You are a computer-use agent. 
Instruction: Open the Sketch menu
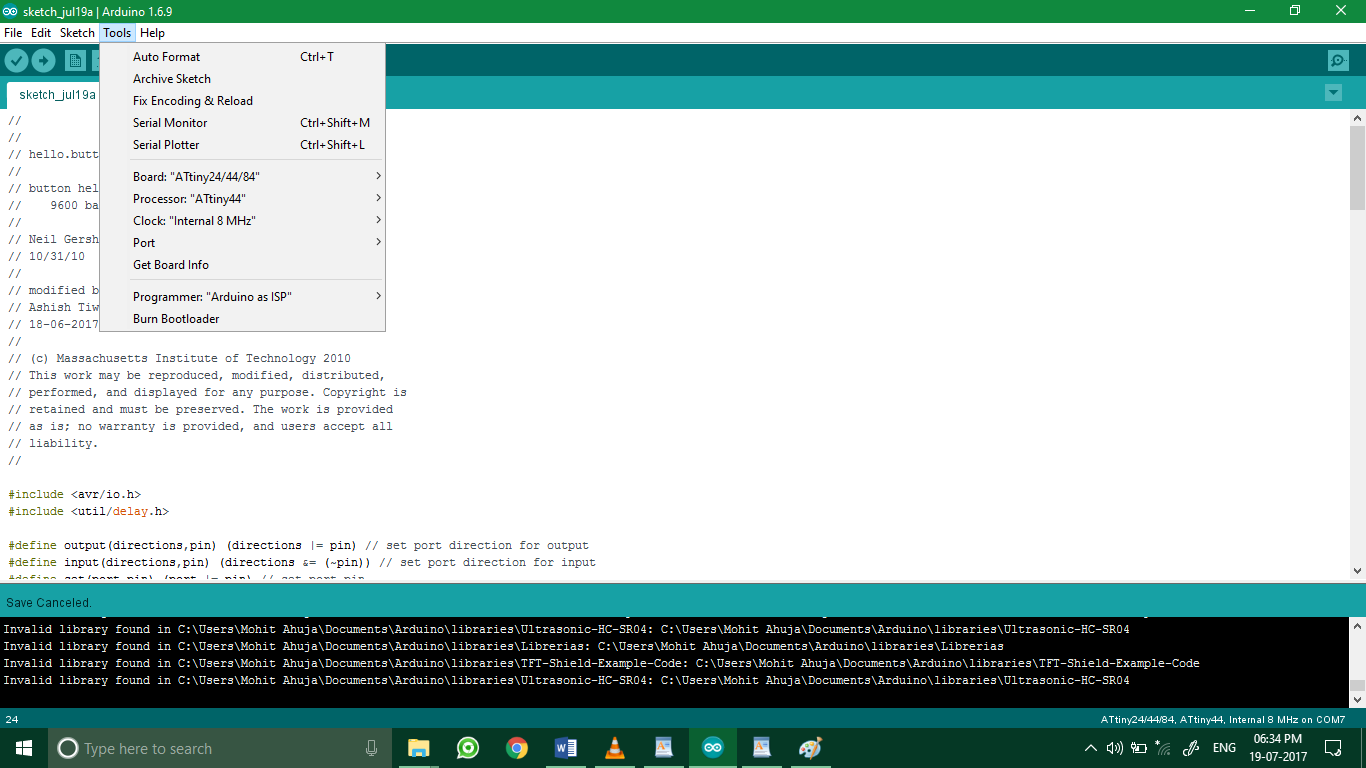[77, 33]
